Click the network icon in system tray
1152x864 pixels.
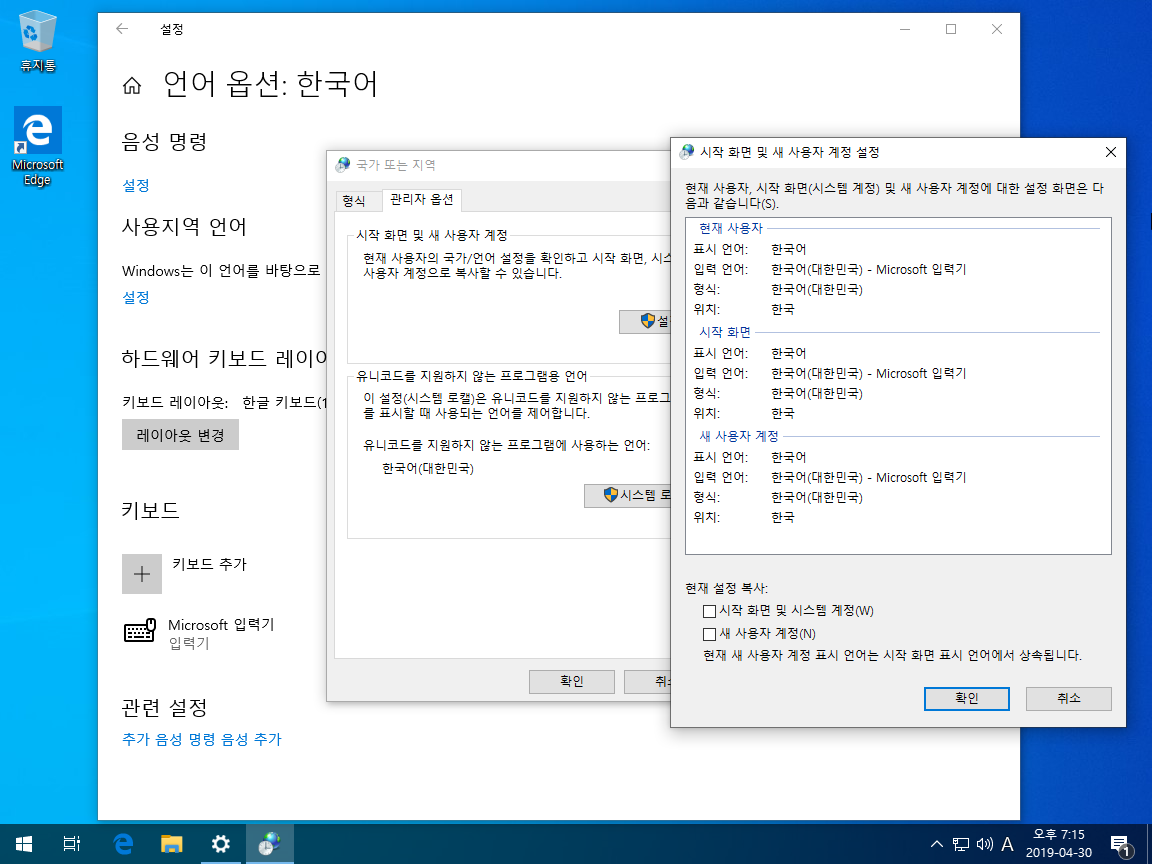960,844
